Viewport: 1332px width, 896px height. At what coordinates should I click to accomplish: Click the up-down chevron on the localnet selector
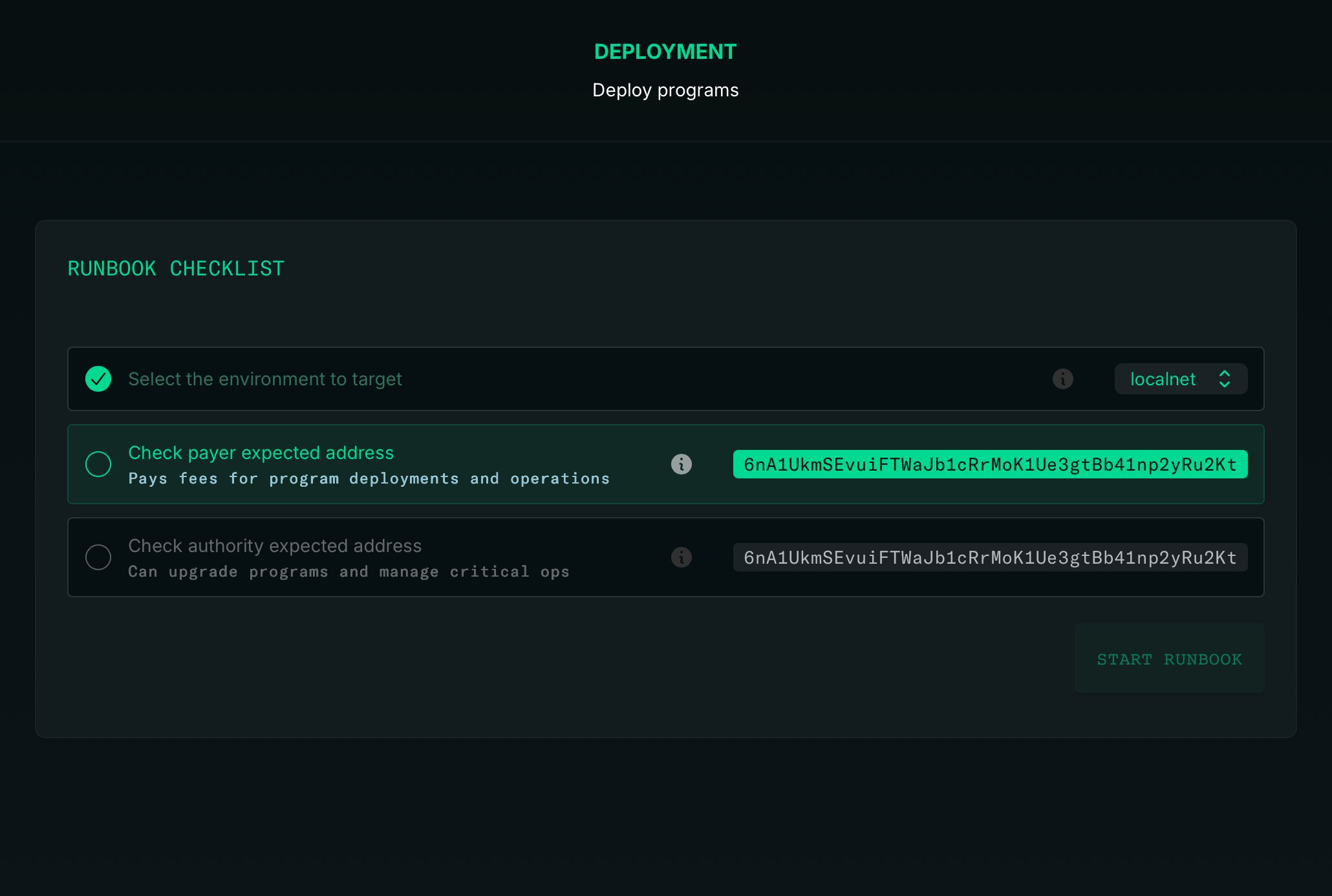1225,379
